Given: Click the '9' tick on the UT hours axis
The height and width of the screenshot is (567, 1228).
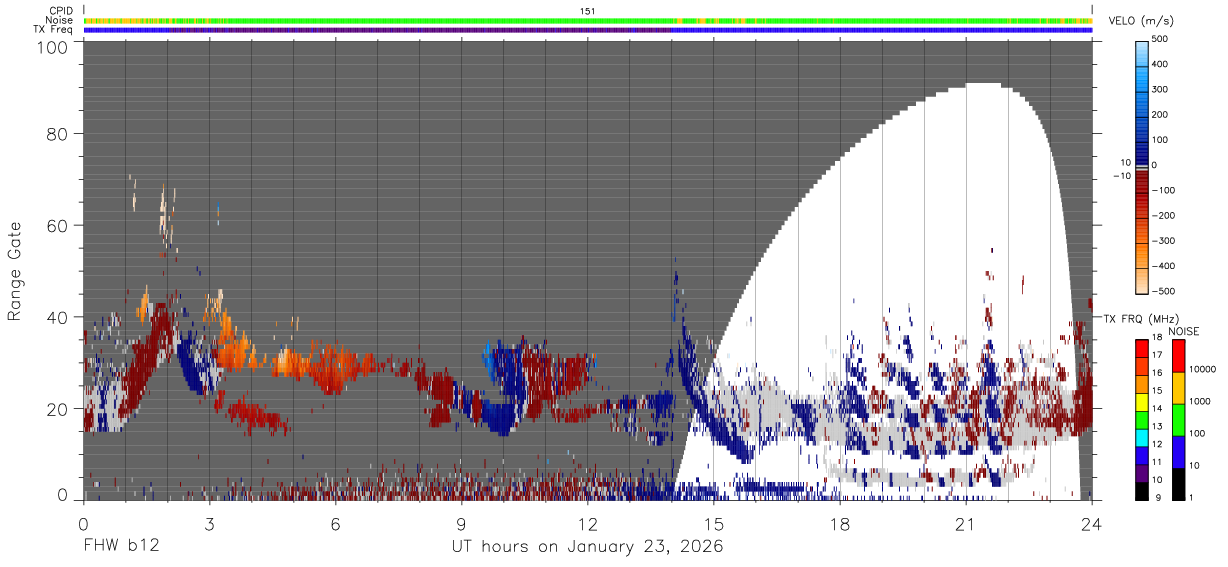Looking at the screenshot, I should click(462, 523).
